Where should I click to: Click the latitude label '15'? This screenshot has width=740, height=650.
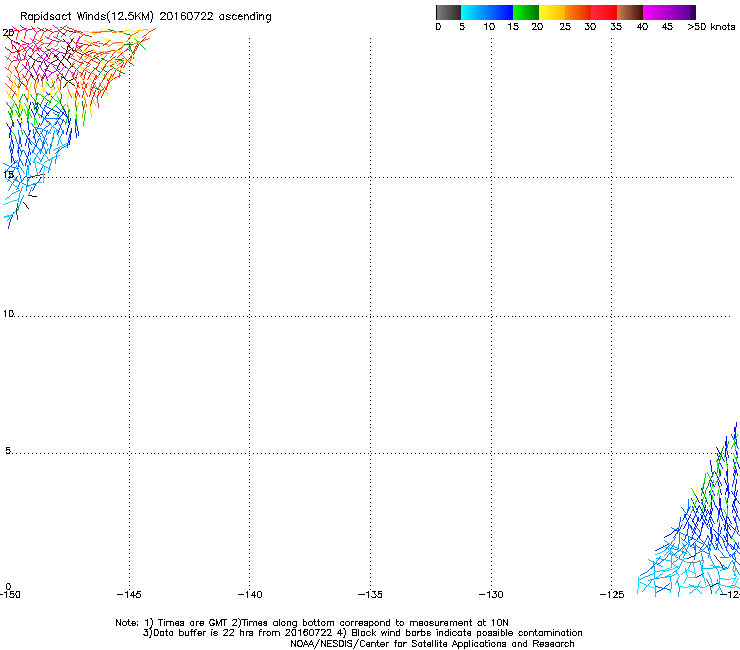click(x=8, y=175)
